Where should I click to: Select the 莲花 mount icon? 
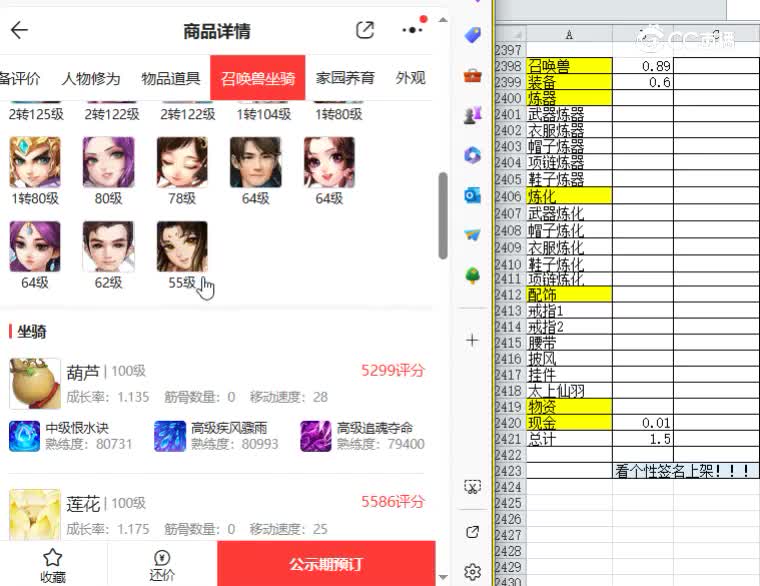click(x=35, y=515)
